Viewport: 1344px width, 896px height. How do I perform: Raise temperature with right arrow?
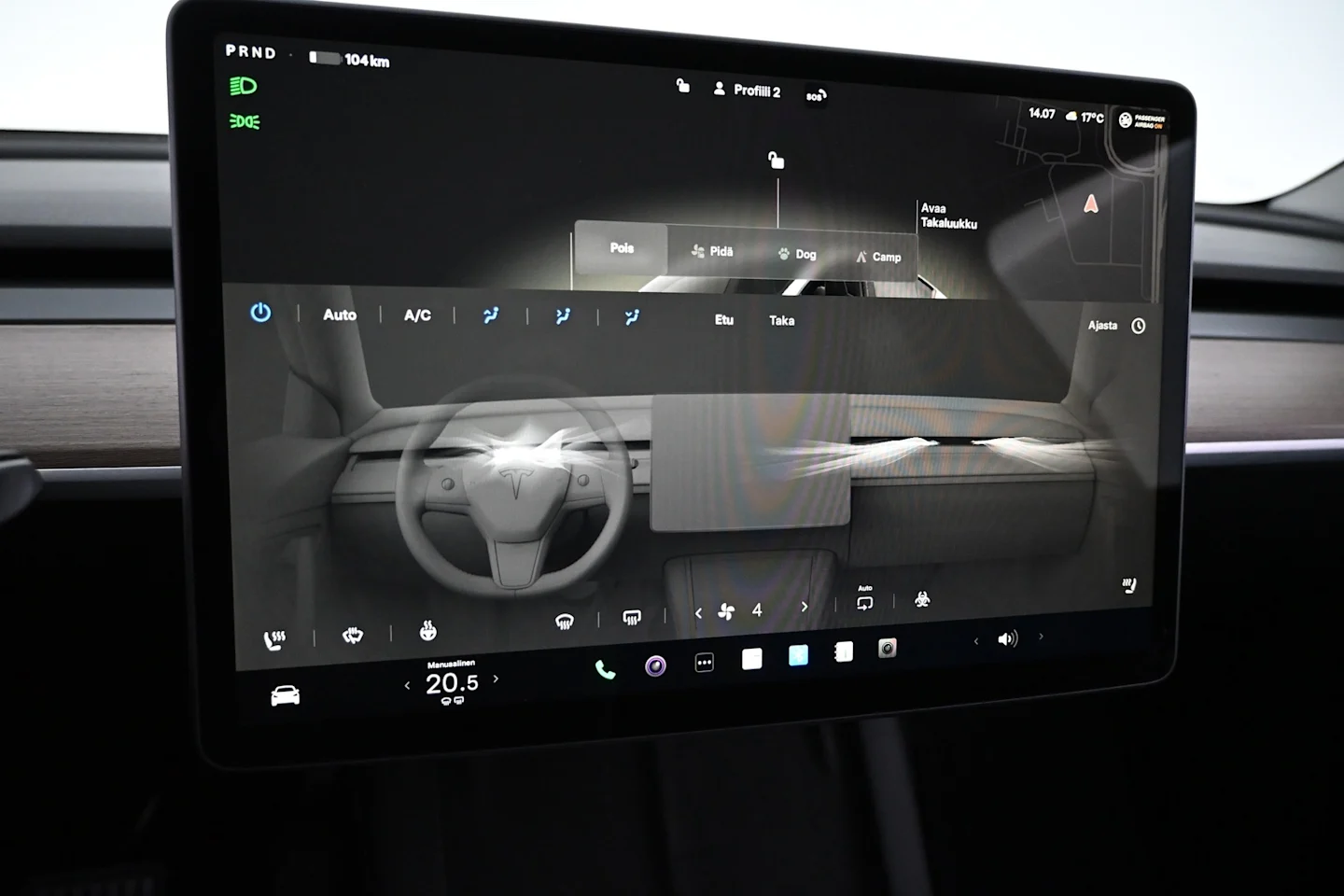[496, 679]
